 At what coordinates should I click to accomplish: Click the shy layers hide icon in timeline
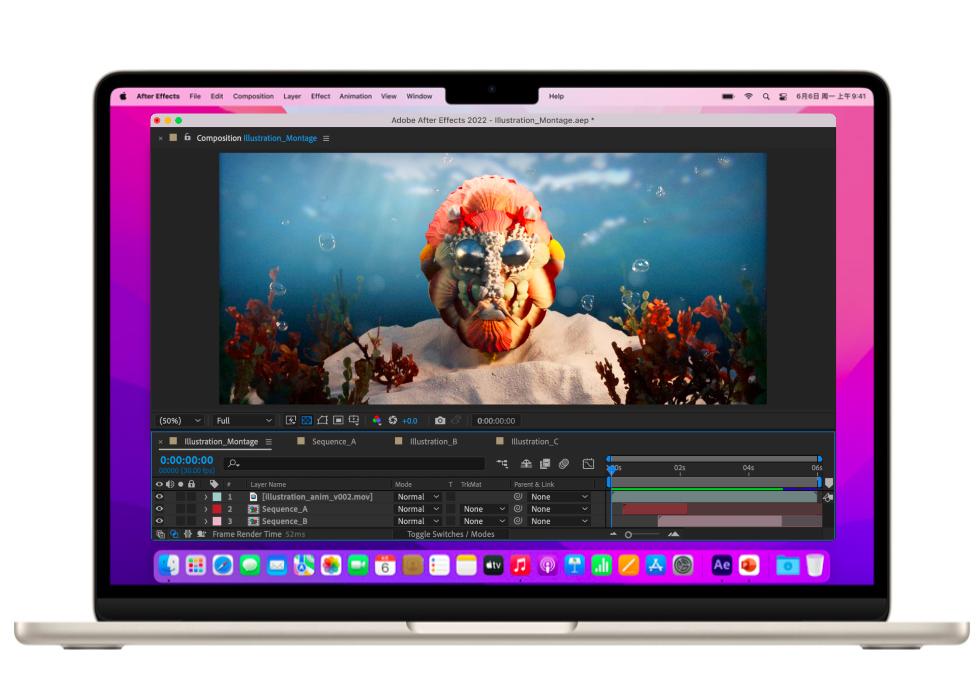(x=526, y=463)
